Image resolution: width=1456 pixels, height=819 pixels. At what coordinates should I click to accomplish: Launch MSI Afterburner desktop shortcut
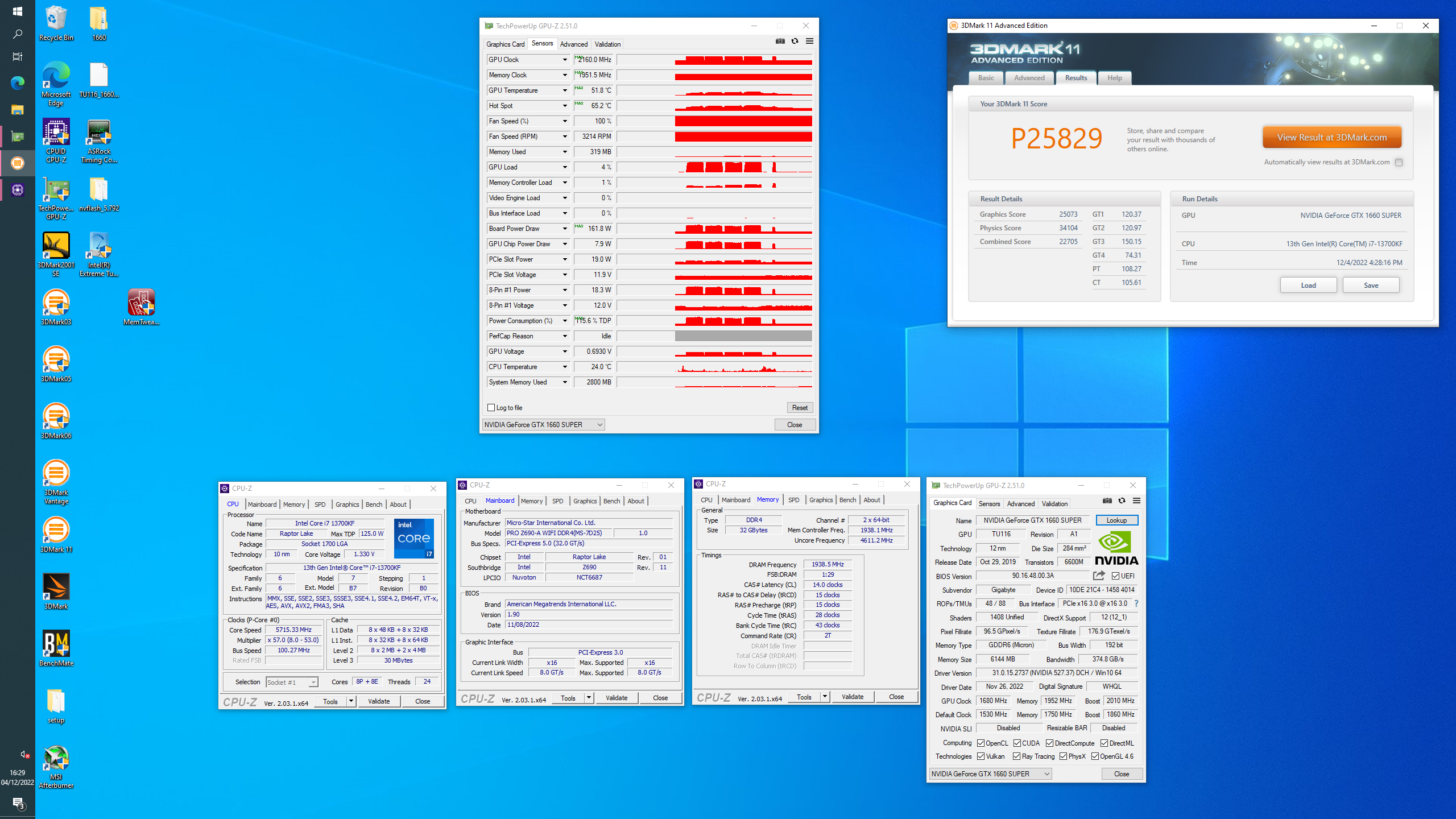[56, 767]
